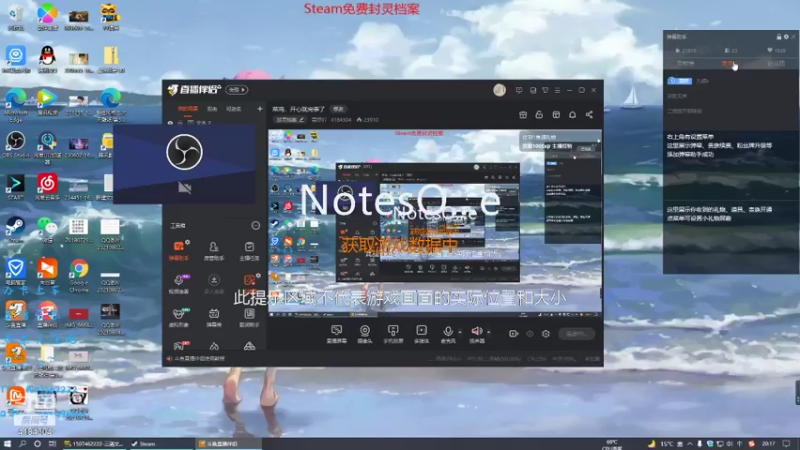Select the third scene tab
Screen dimensions: 800x450
point(234,109)
